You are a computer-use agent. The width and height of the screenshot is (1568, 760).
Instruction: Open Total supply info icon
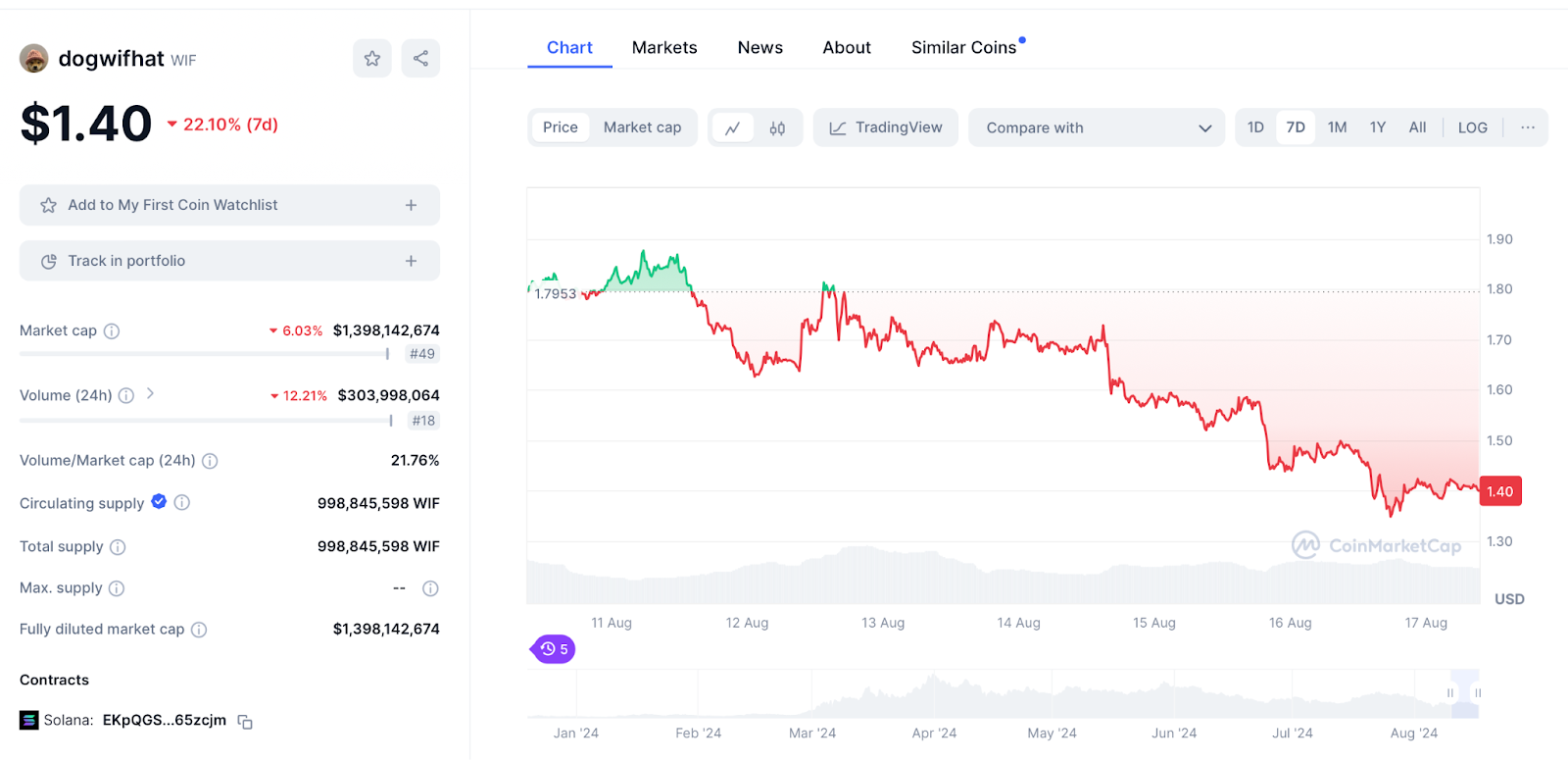(118, 547)
